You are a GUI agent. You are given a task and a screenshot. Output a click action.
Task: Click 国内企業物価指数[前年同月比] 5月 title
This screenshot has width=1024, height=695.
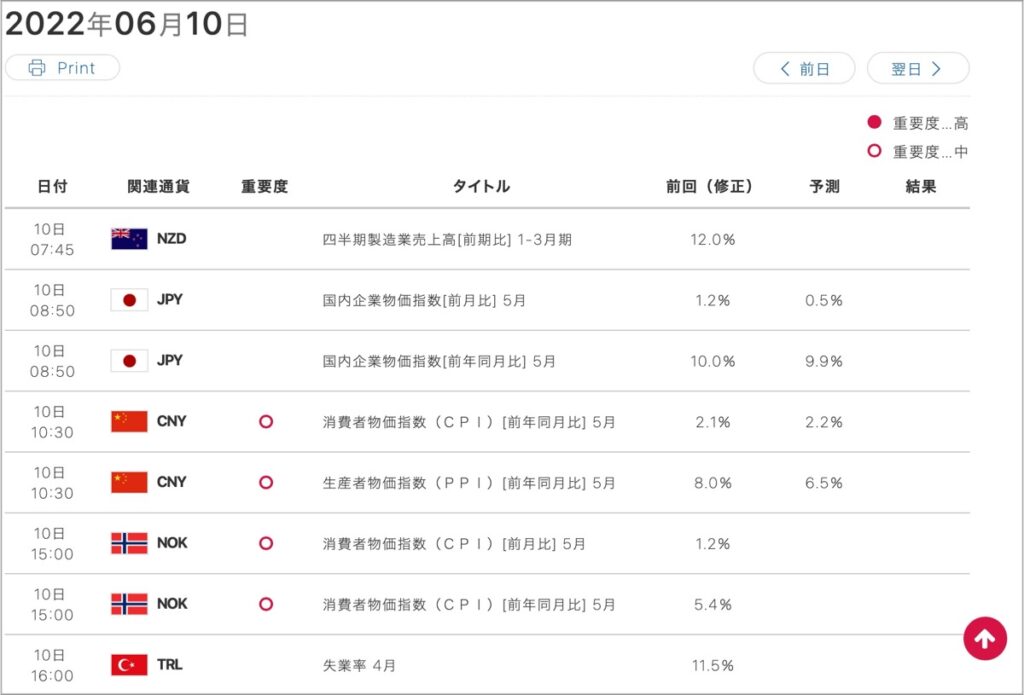pyautogui.click(x=439, y=361)
